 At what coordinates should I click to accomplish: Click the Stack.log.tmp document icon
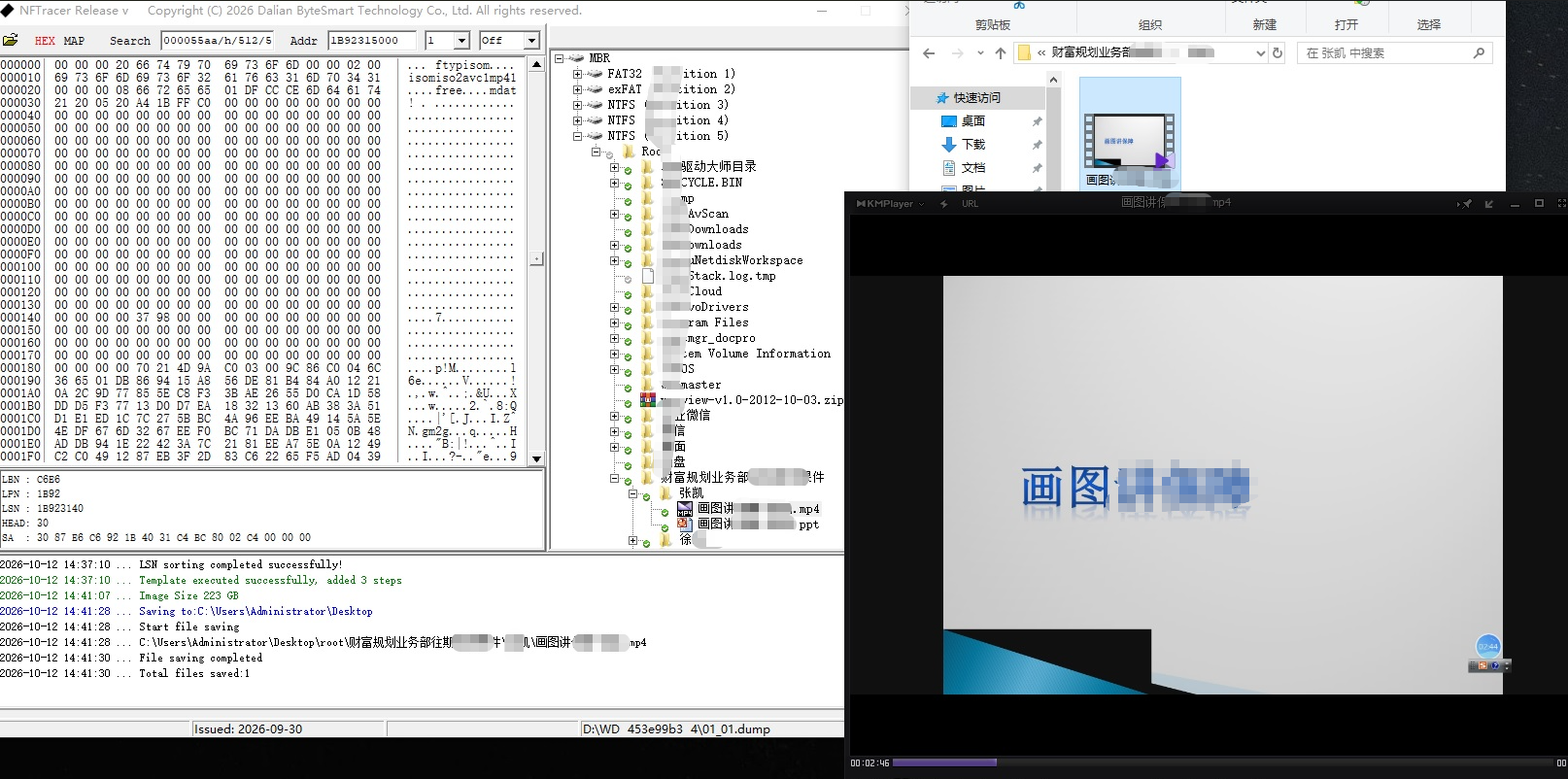pos(648,276)
